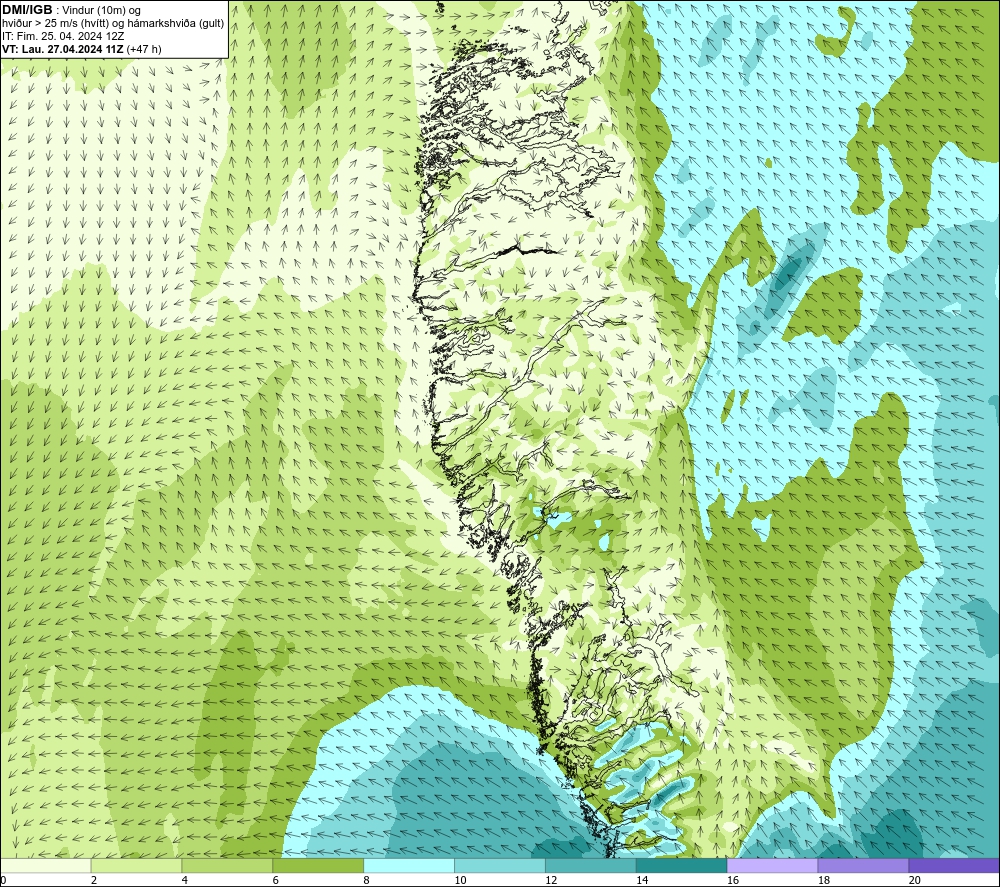Click the '2' scale tick label
Viewport: 1000px width, 887px height.
coord(94,880)
